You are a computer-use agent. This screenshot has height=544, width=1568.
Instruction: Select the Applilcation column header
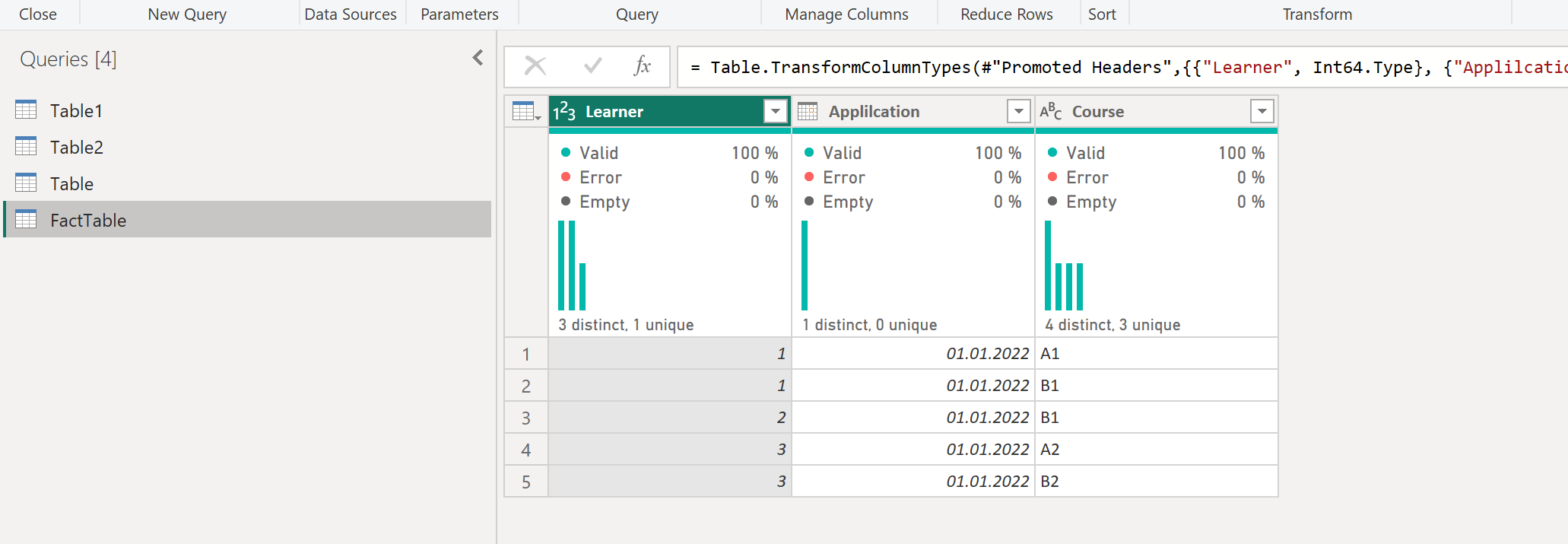[x=913, y=111]
